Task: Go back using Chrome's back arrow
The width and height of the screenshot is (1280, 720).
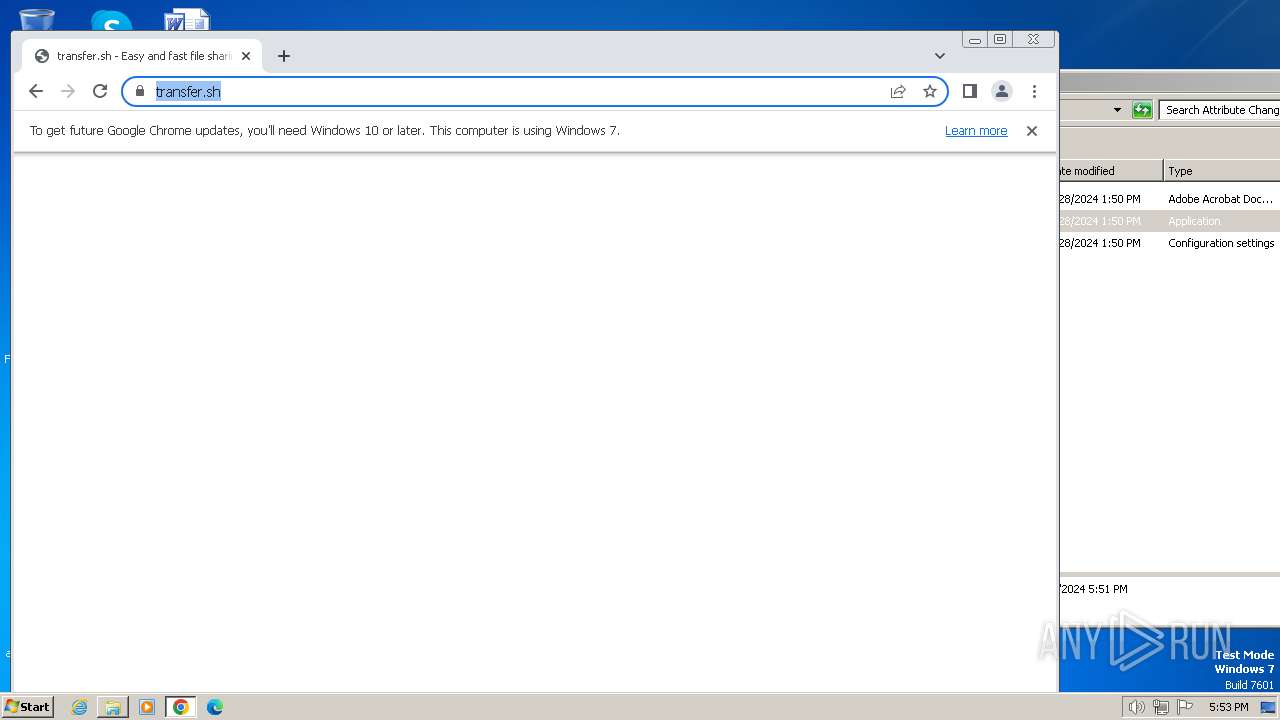Action: click(36, 91)
